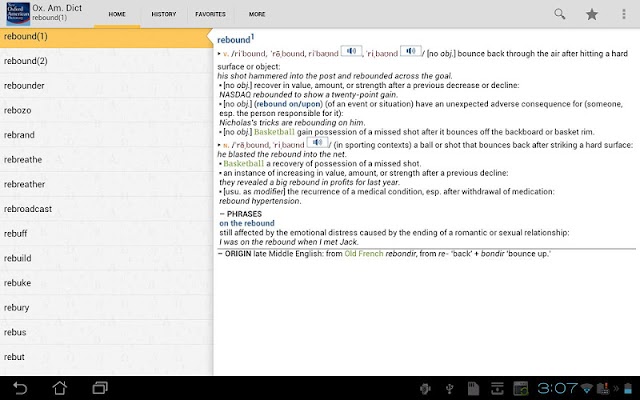Switch to the Favorites tab
The width and height of the screenshot is (640, 400).
(210, 14)
